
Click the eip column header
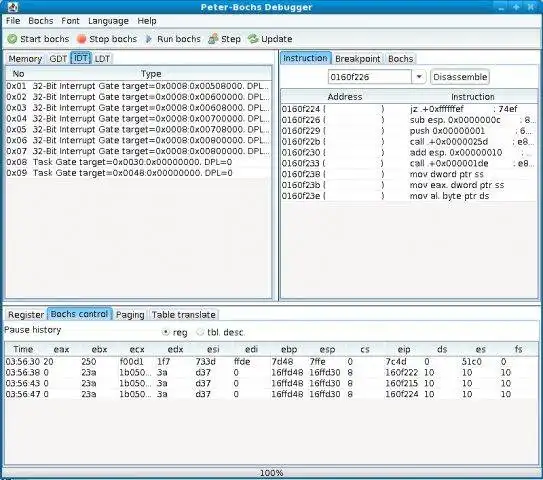click(x=404, y=349)
